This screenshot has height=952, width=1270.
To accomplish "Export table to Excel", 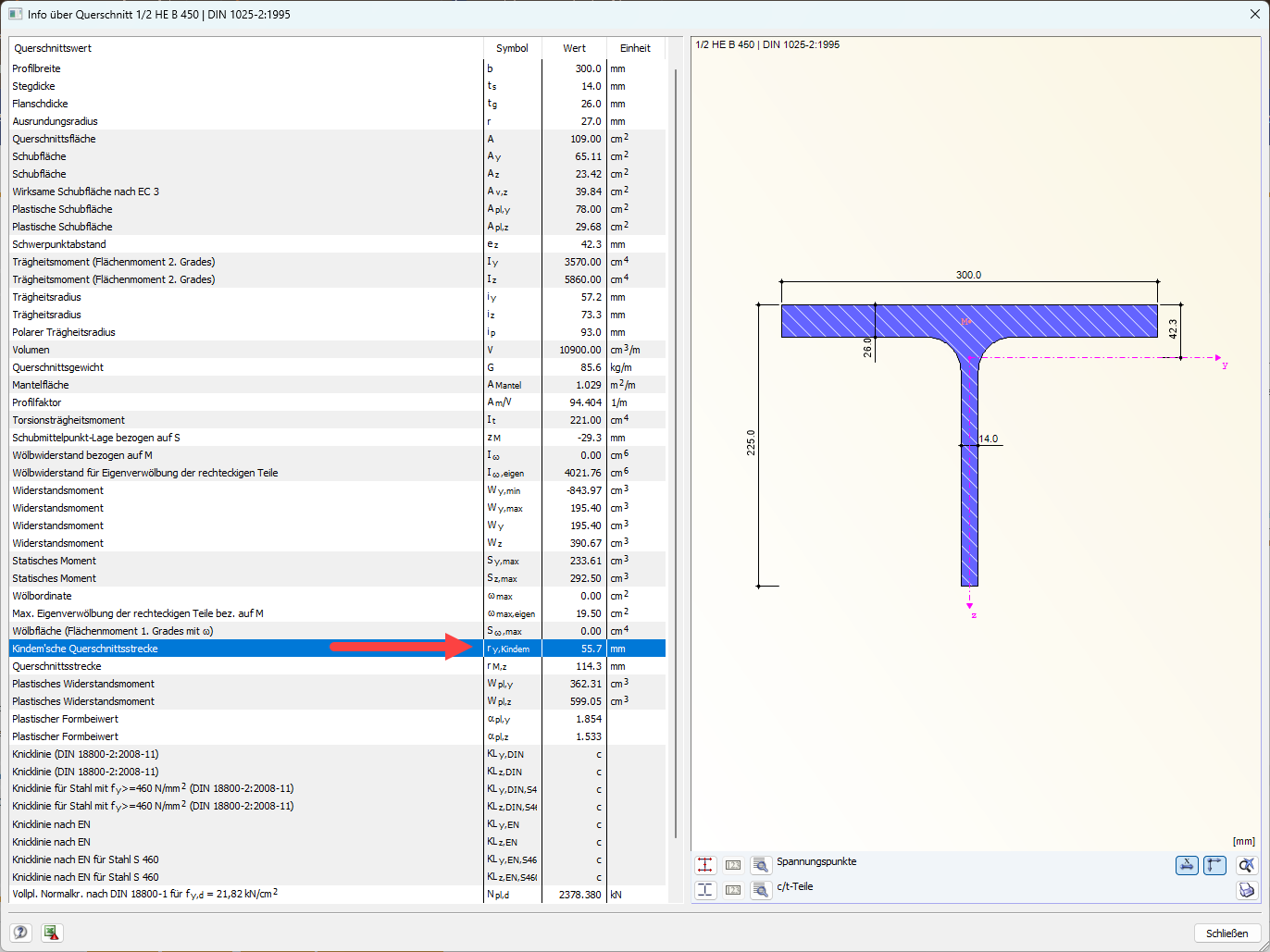I will [52, 933].
